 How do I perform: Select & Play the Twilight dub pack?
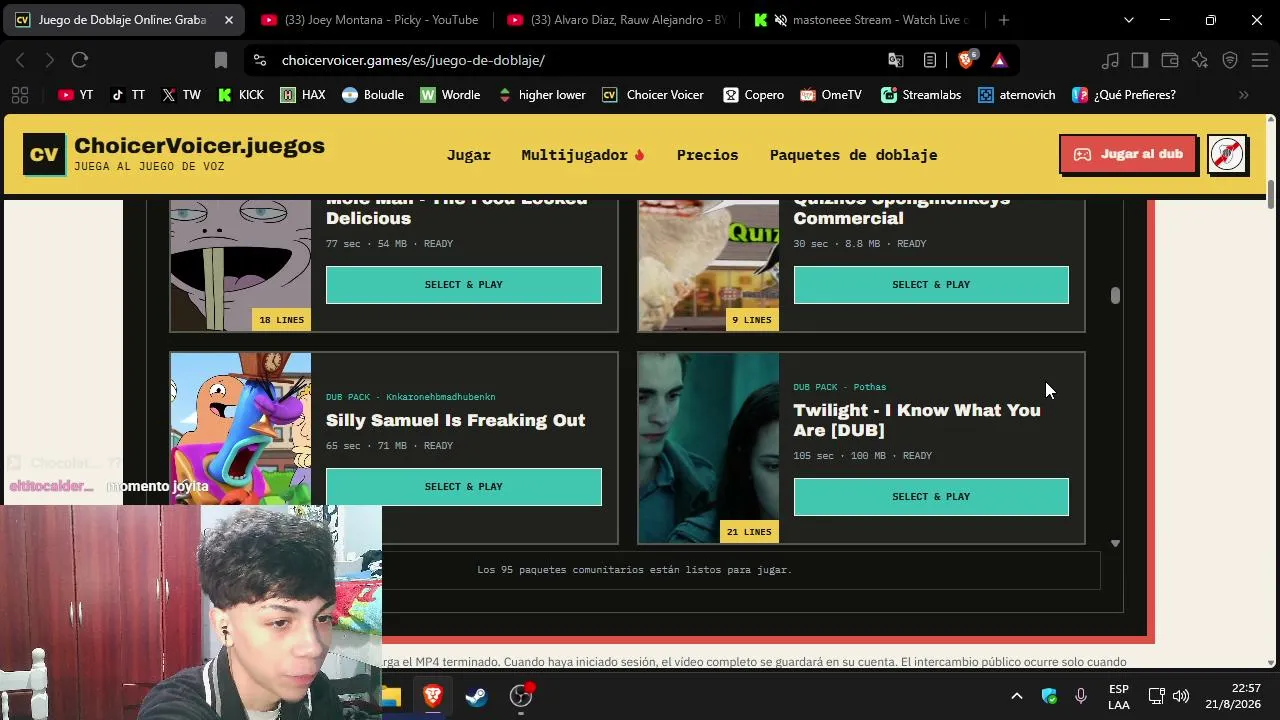931,497
